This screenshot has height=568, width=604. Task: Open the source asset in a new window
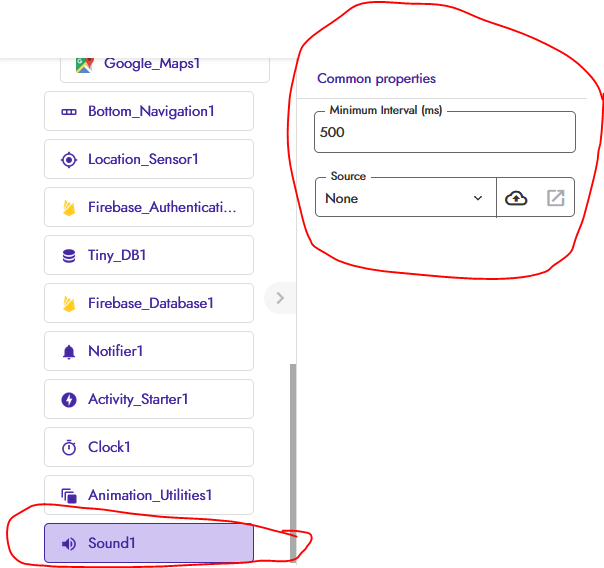(556, 198)
